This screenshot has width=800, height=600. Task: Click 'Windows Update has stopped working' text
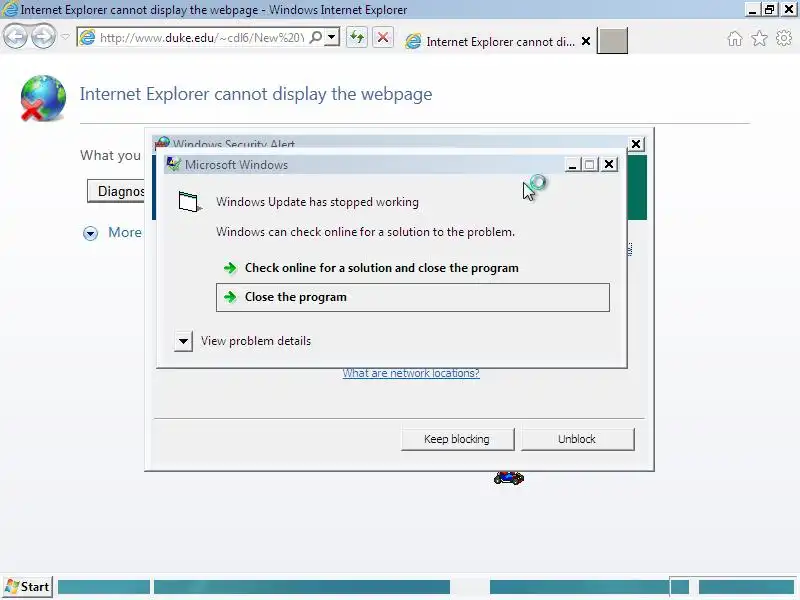click(x=317, y=202)
